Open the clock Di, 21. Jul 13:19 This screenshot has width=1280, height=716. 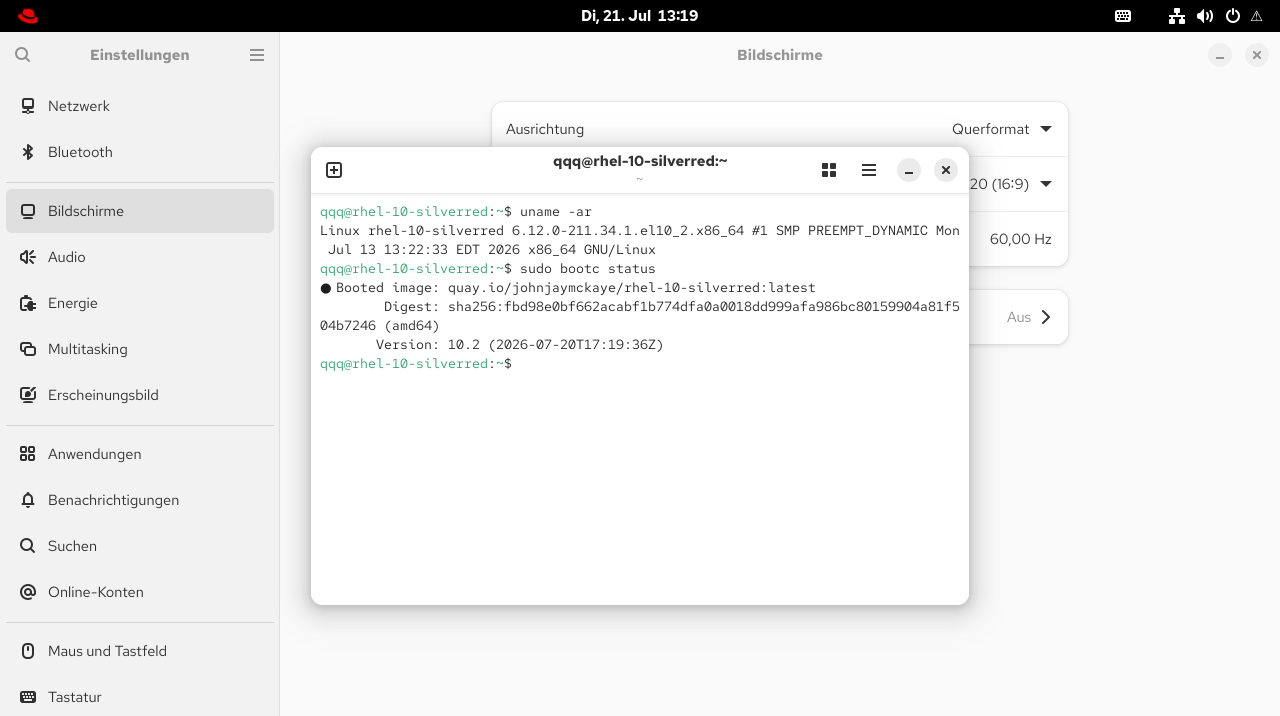(640, 16)
